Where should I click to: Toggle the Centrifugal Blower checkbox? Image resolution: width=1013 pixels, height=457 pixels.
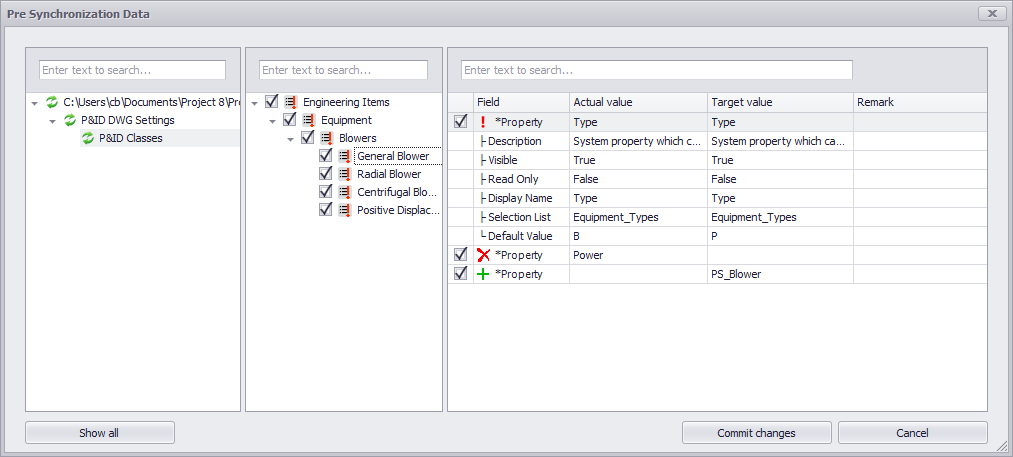(326, 192)
